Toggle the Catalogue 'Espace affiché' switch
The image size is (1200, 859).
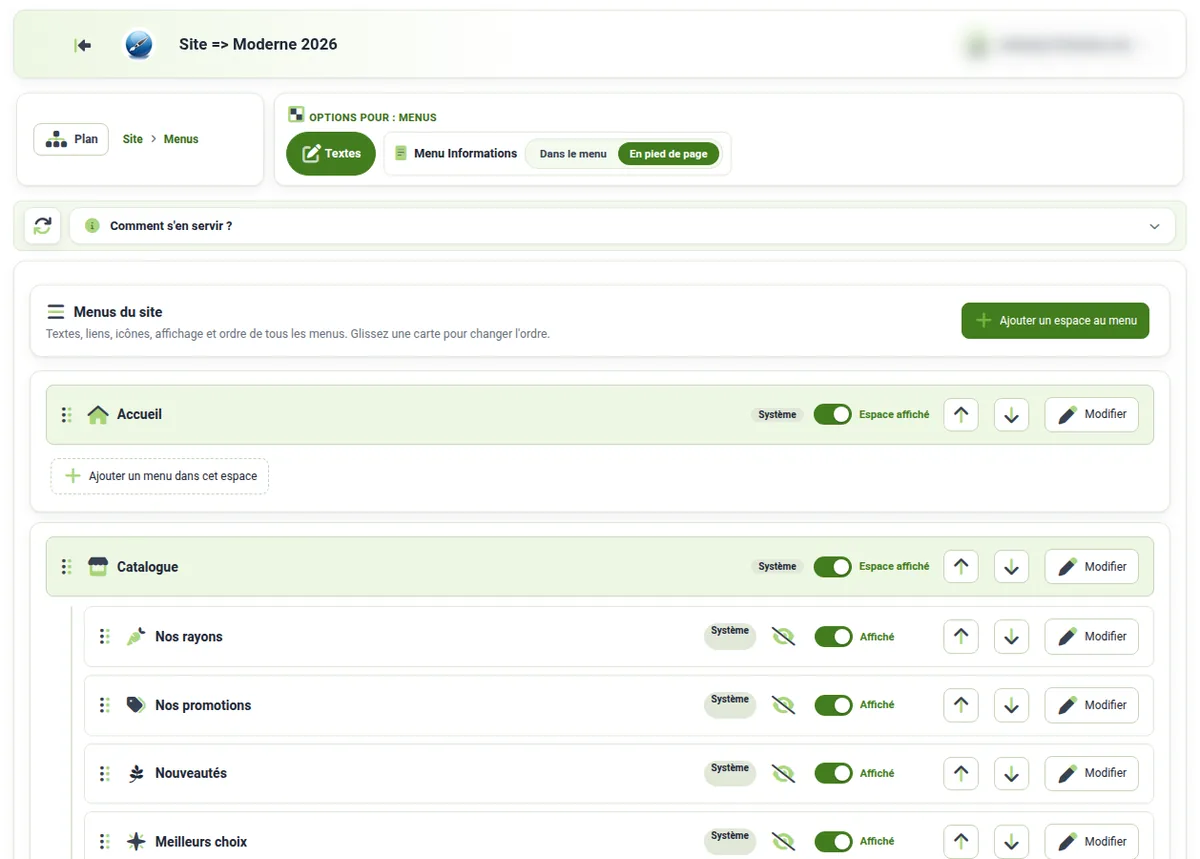coord(832,567)
